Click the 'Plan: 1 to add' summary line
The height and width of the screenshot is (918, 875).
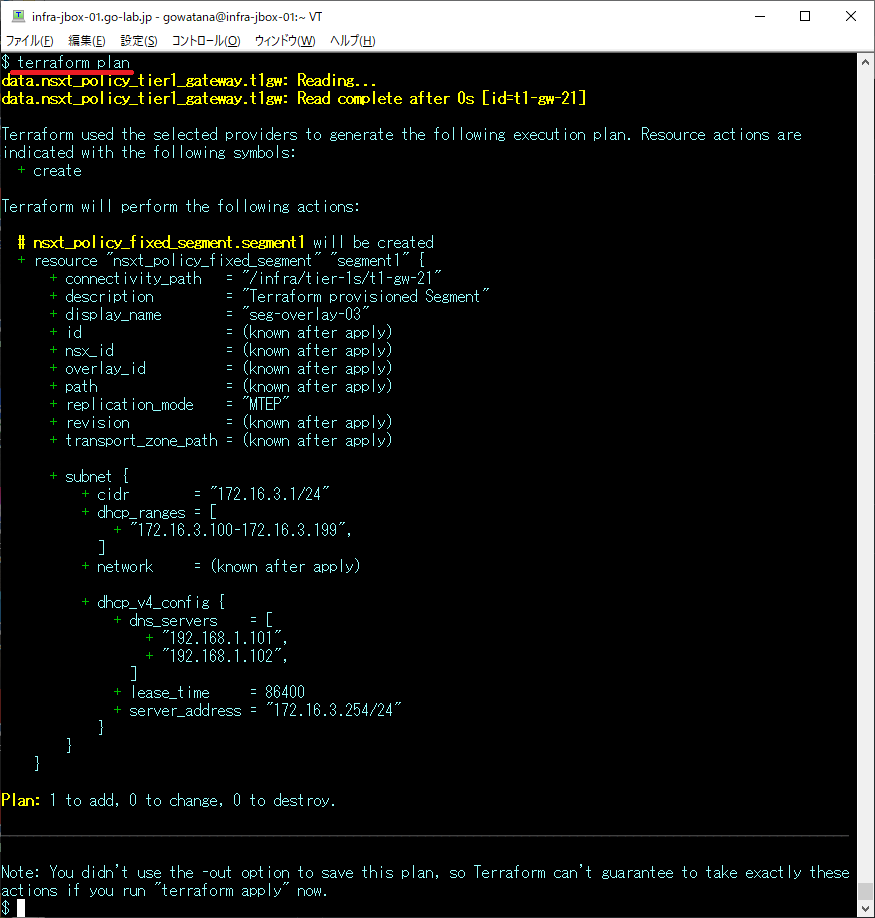click(169, 800)
